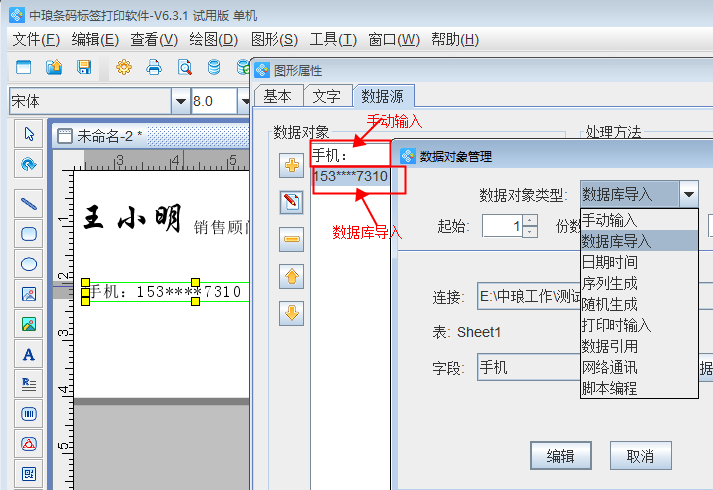This screenshot has width=713, height=490.
Task: Move data object up with arrow icon
Action: pos(291,276)
